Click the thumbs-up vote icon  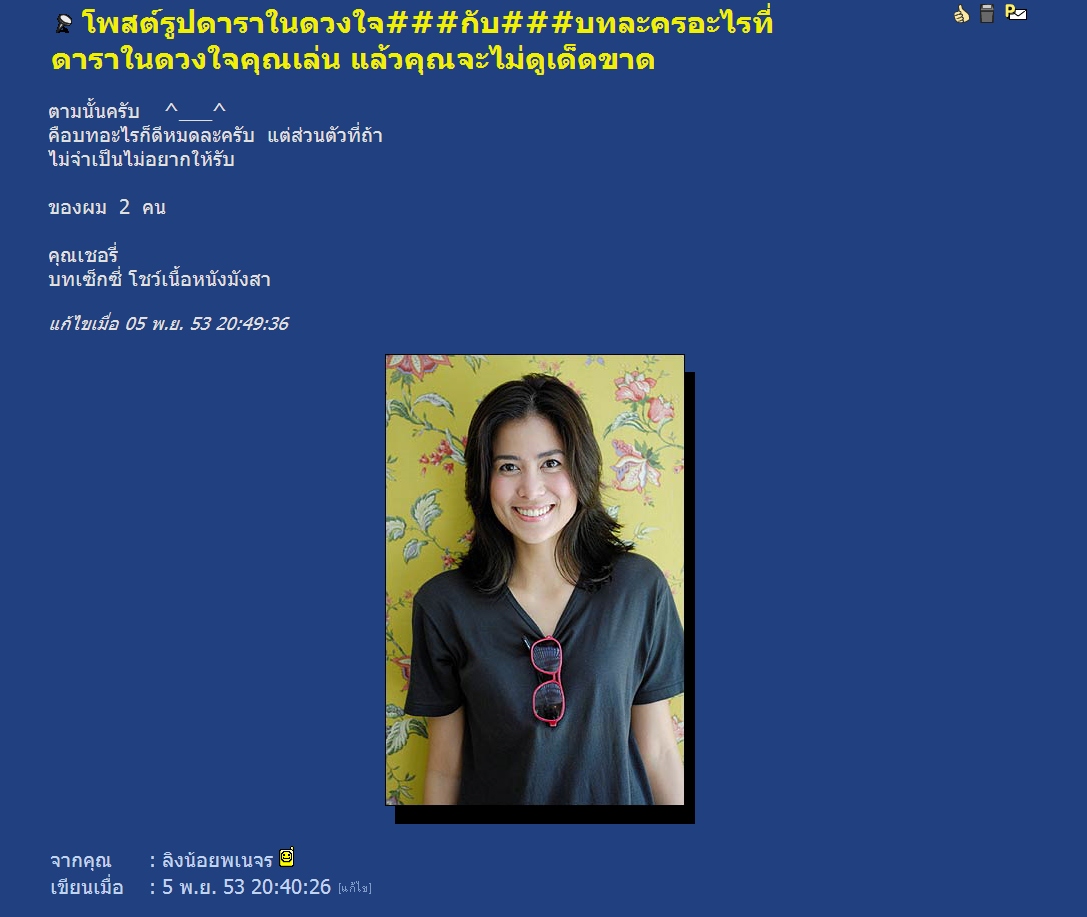[x=961, y=13]
